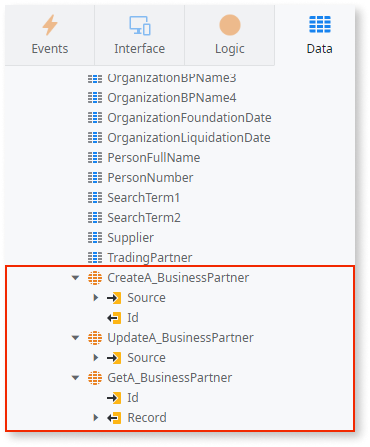The width and height of the screenshot is (370, 447).
Task: Click the UpdateA_BusinessPartner orange globe icon
Action: click(95, 338)
